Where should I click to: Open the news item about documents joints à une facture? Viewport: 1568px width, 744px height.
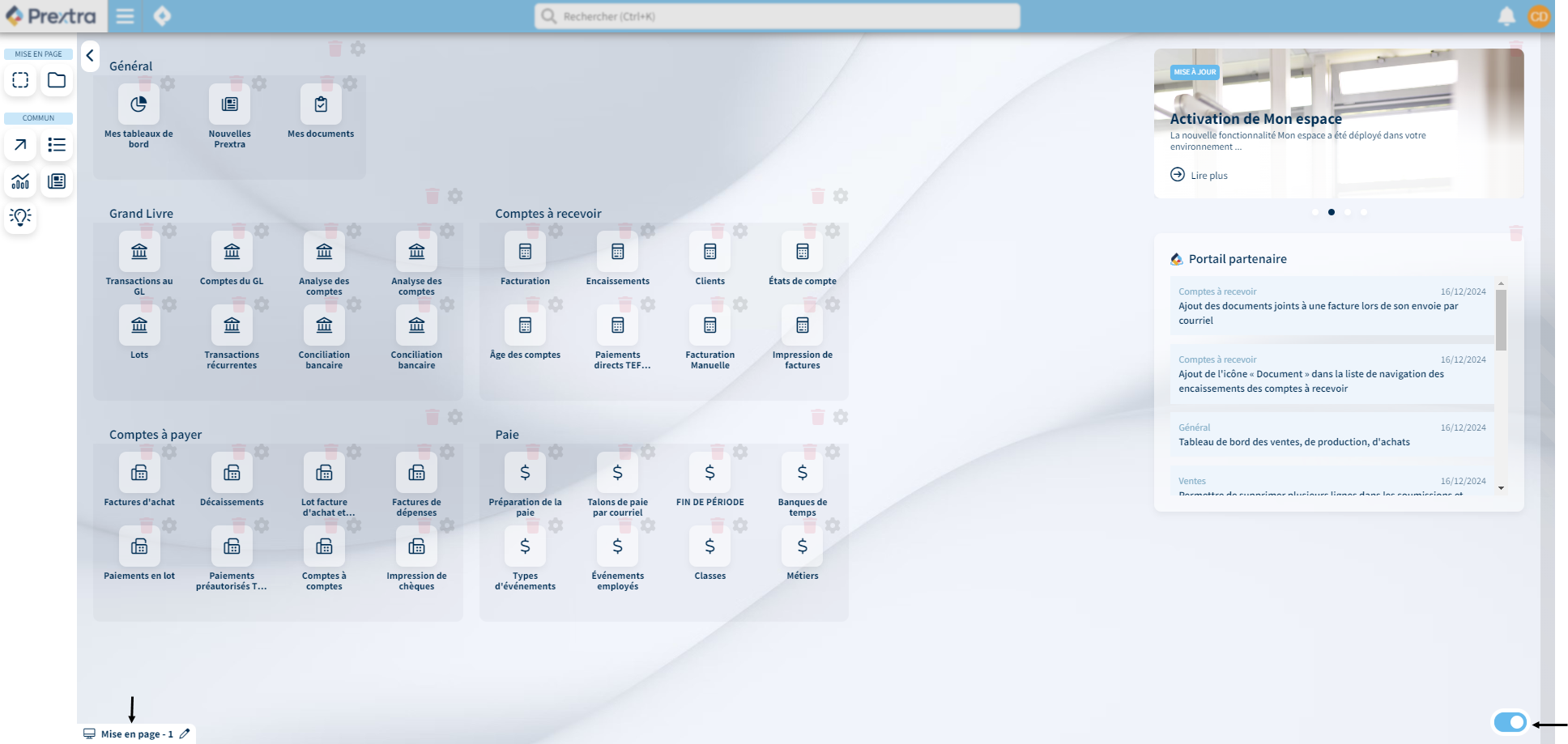pos(1332,306)
